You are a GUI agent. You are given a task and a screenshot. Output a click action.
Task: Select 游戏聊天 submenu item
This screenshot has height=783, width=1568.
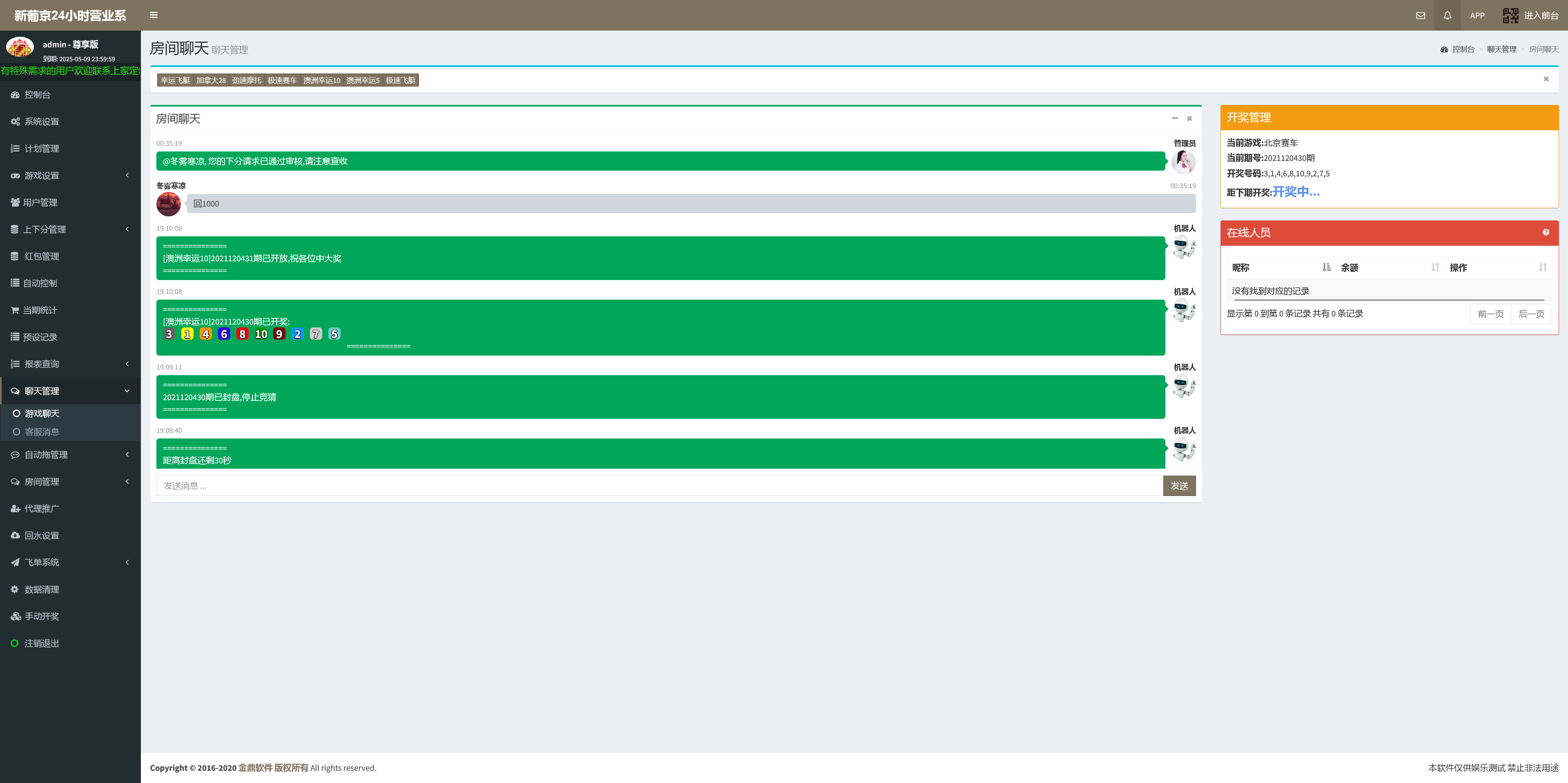[41, 414]
